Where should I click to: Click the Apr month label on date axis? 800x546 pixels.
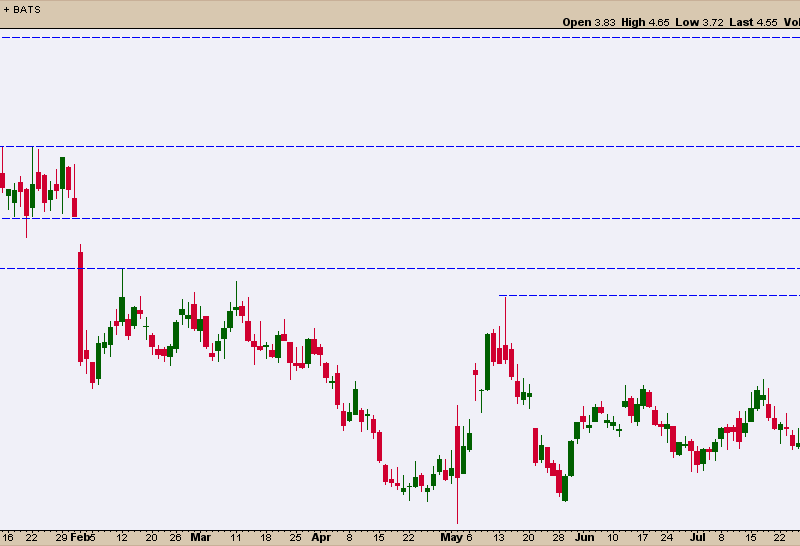click(321, 537)
